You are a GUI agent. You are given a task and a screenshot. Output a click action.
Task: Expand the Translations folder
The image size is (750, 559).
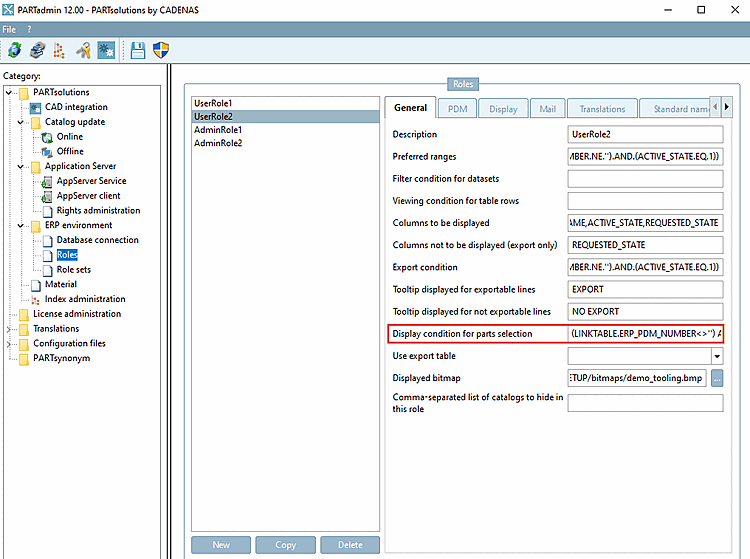(9, 329)
